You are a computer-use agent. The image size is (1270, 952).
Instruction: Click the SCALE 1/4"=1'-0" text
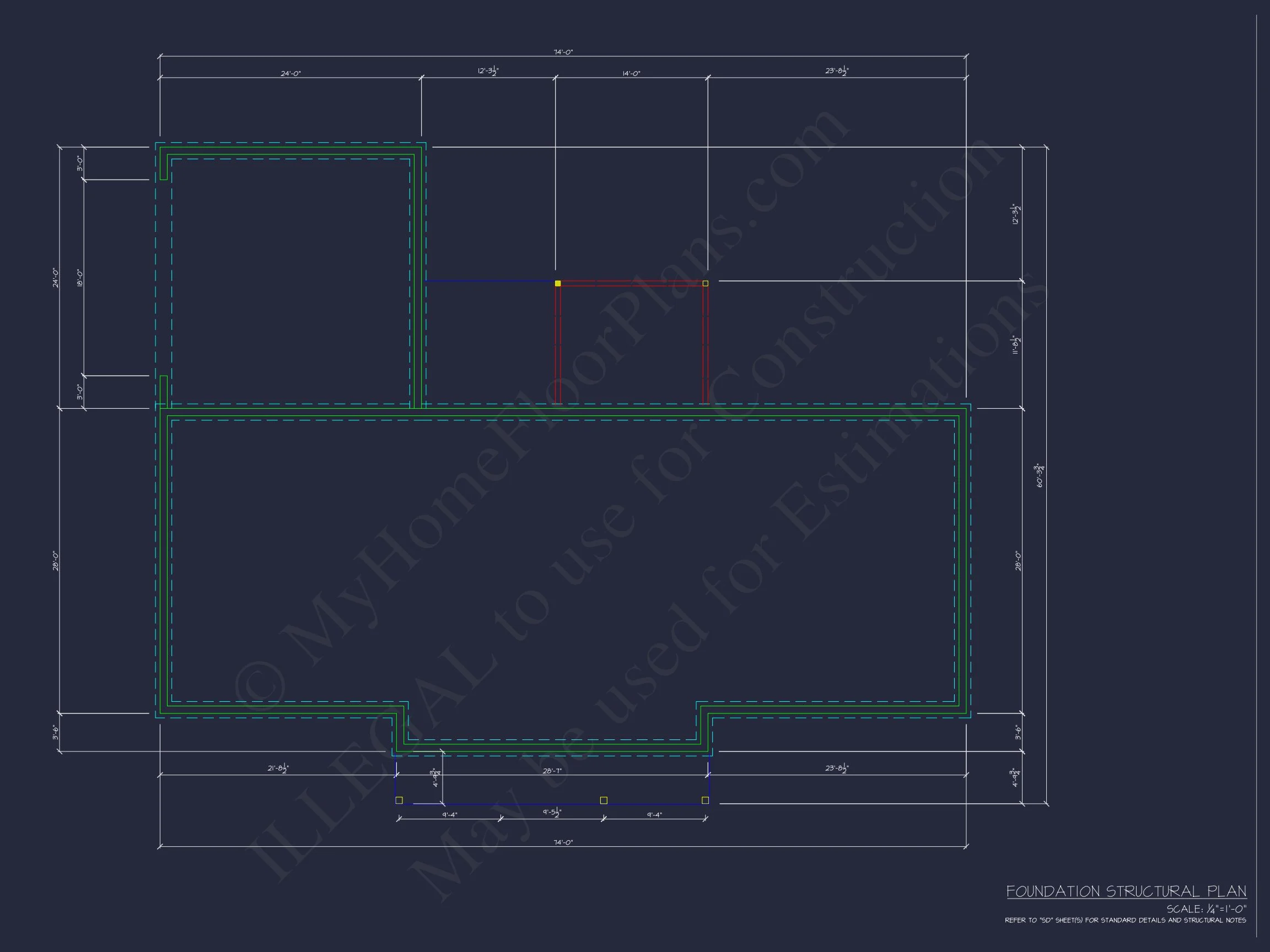[x=1206, y=909]
